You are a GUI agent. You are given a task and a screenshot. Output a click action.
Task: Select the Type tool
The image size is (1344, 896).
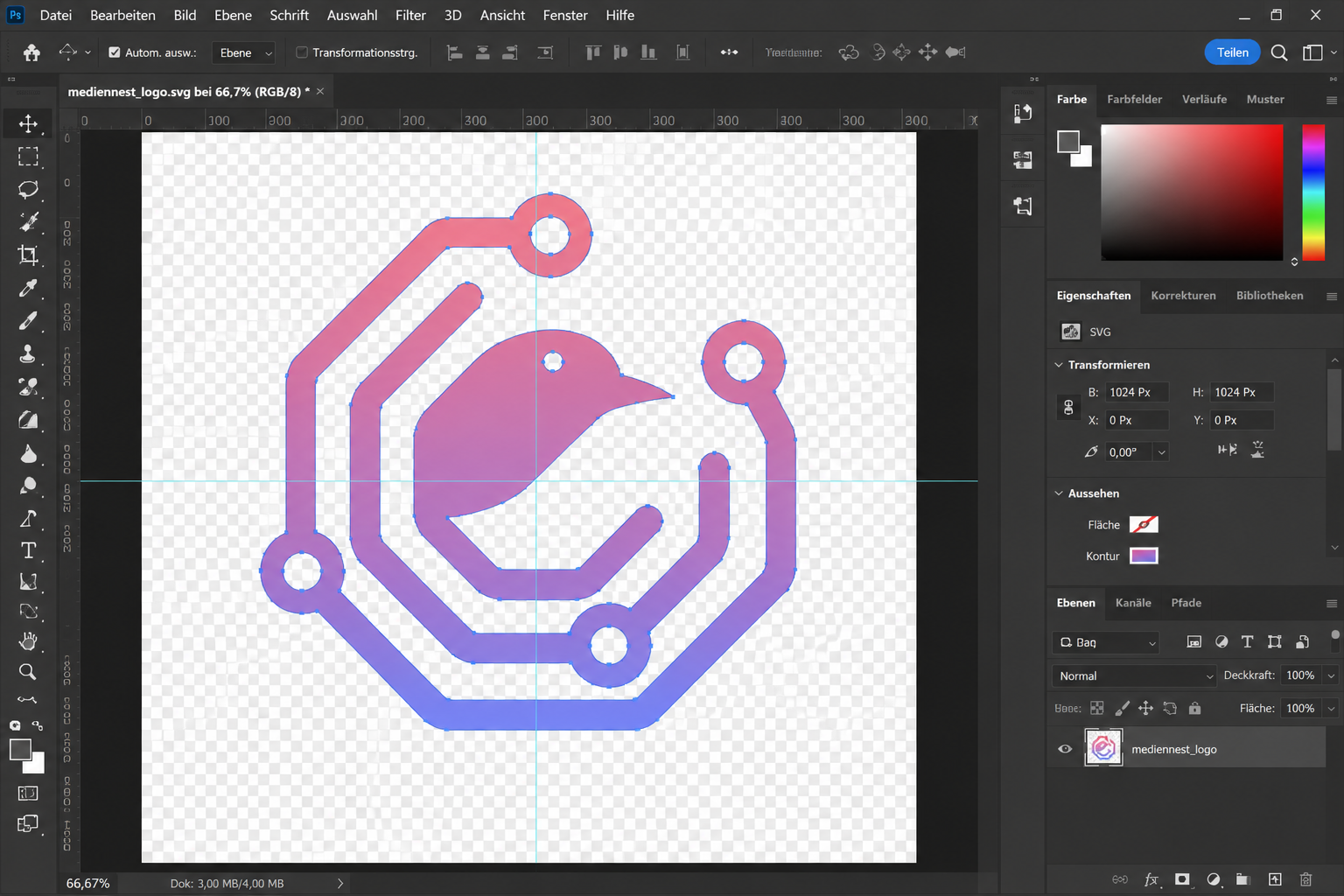coord(28,550)
